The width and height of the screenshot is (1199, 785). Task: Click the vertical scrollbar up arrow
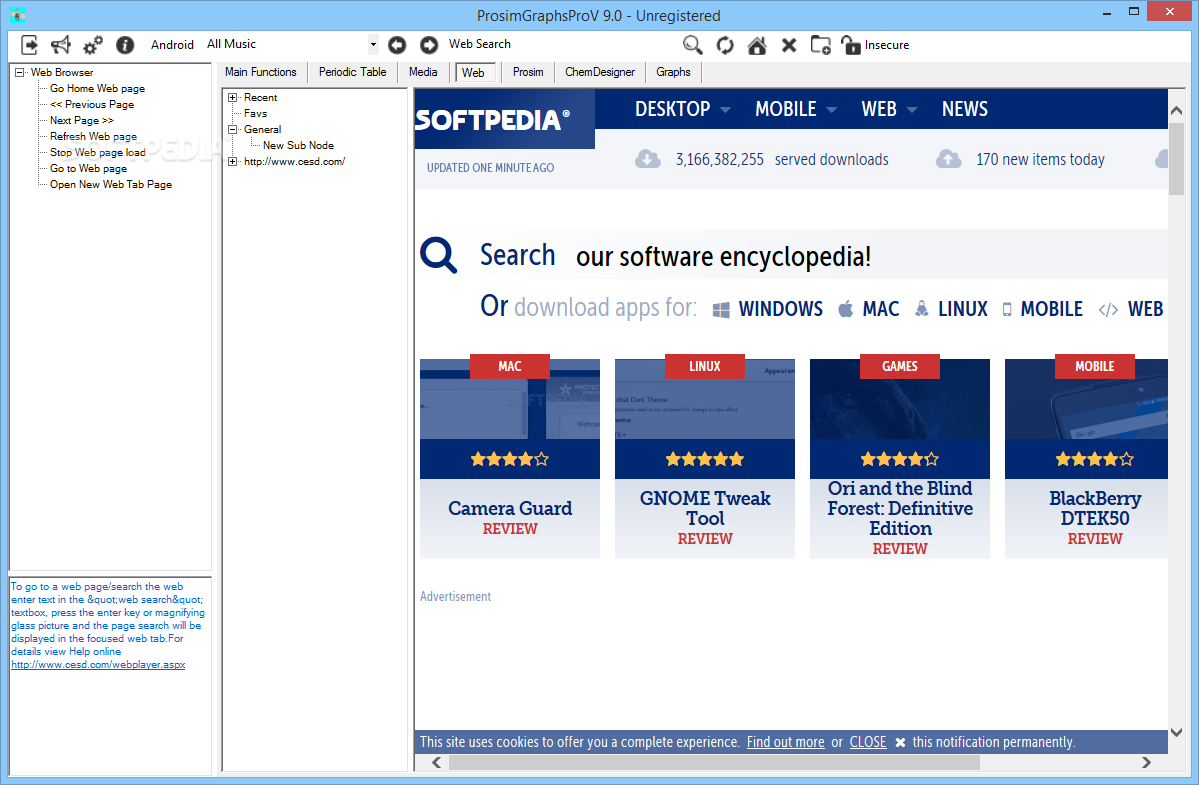pos(1177,111)
